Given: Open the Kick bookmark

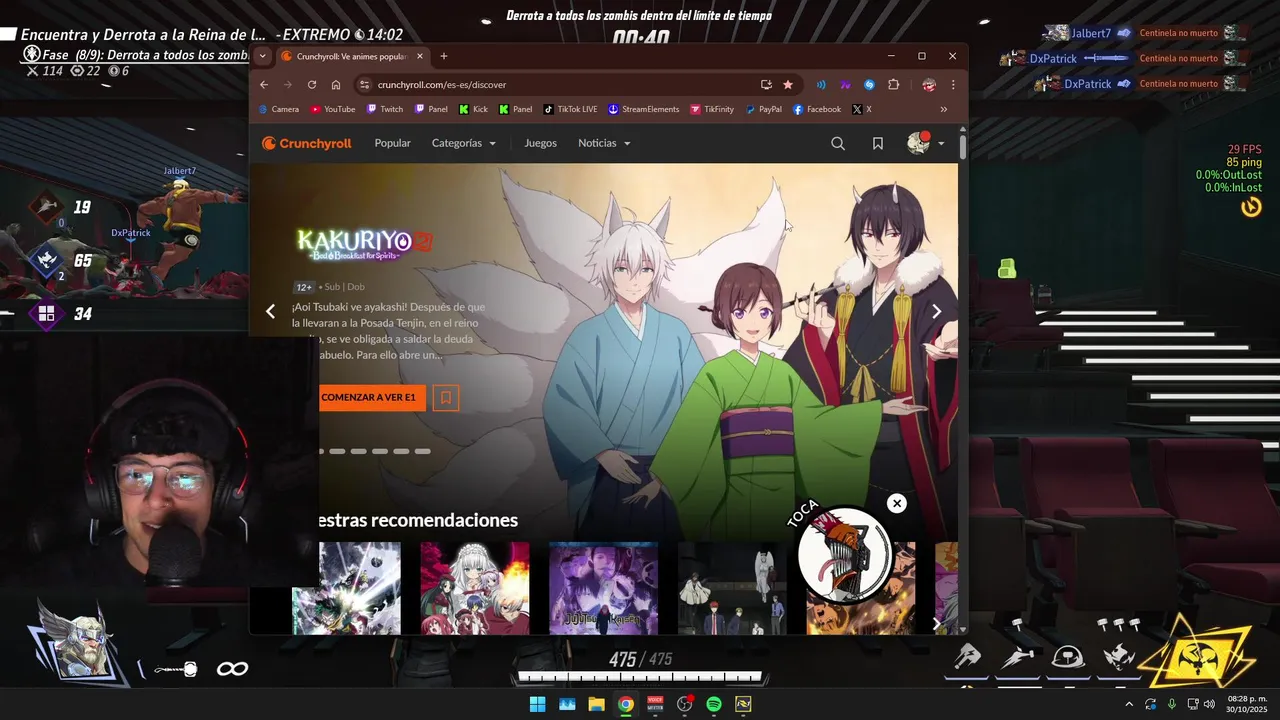Looking at the screenshot, I should [474, 109].
